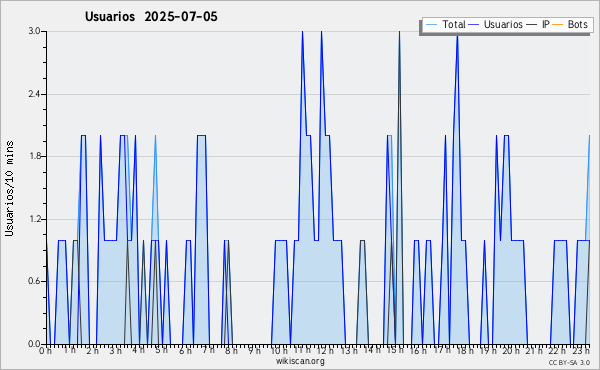Click the '21 h' x-axis label
Screen dimensions: 600x370
point(535,350)
